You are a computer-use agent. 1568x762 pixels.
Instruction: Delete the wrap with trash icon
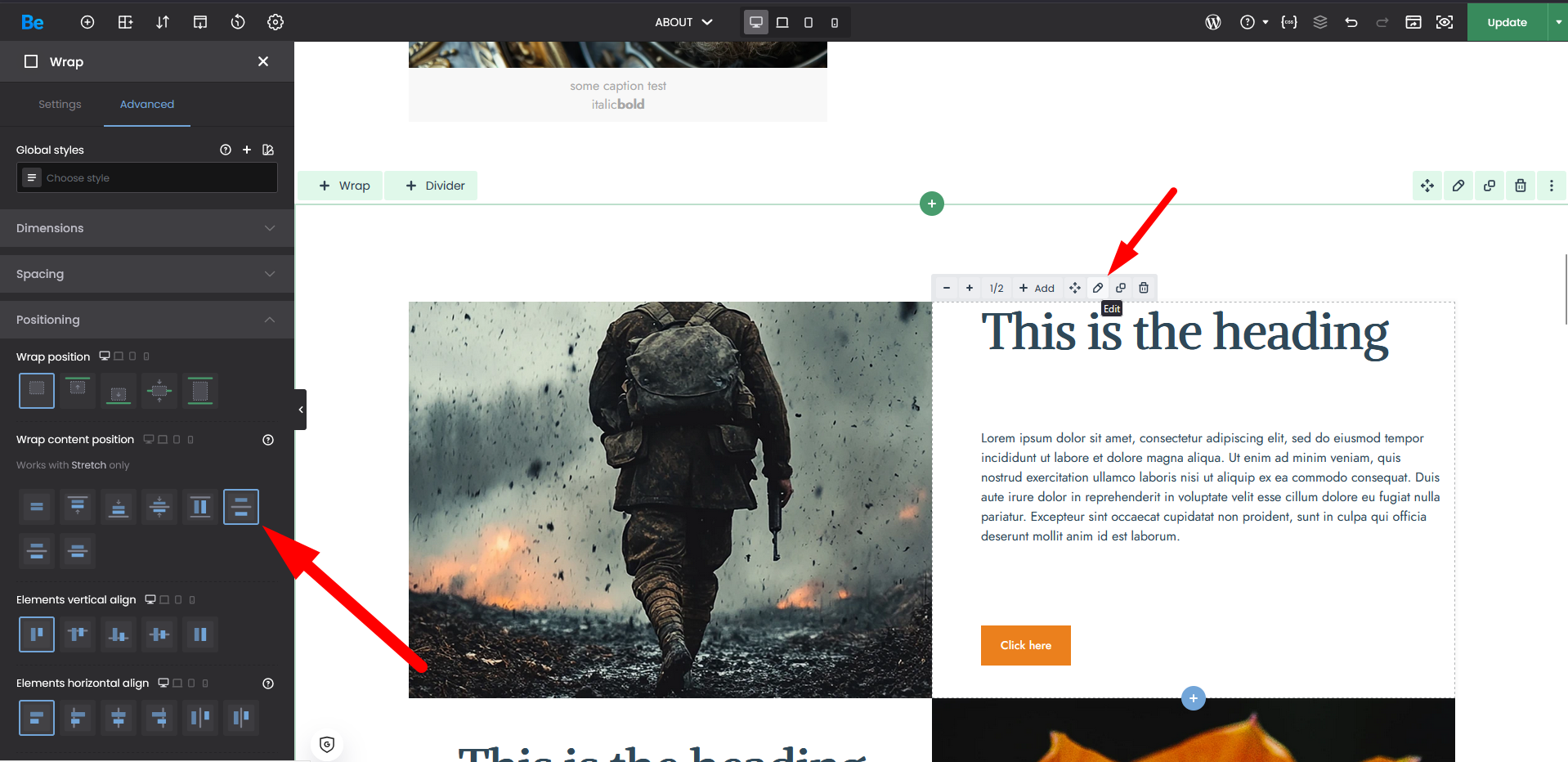[x=1144, y=288]
